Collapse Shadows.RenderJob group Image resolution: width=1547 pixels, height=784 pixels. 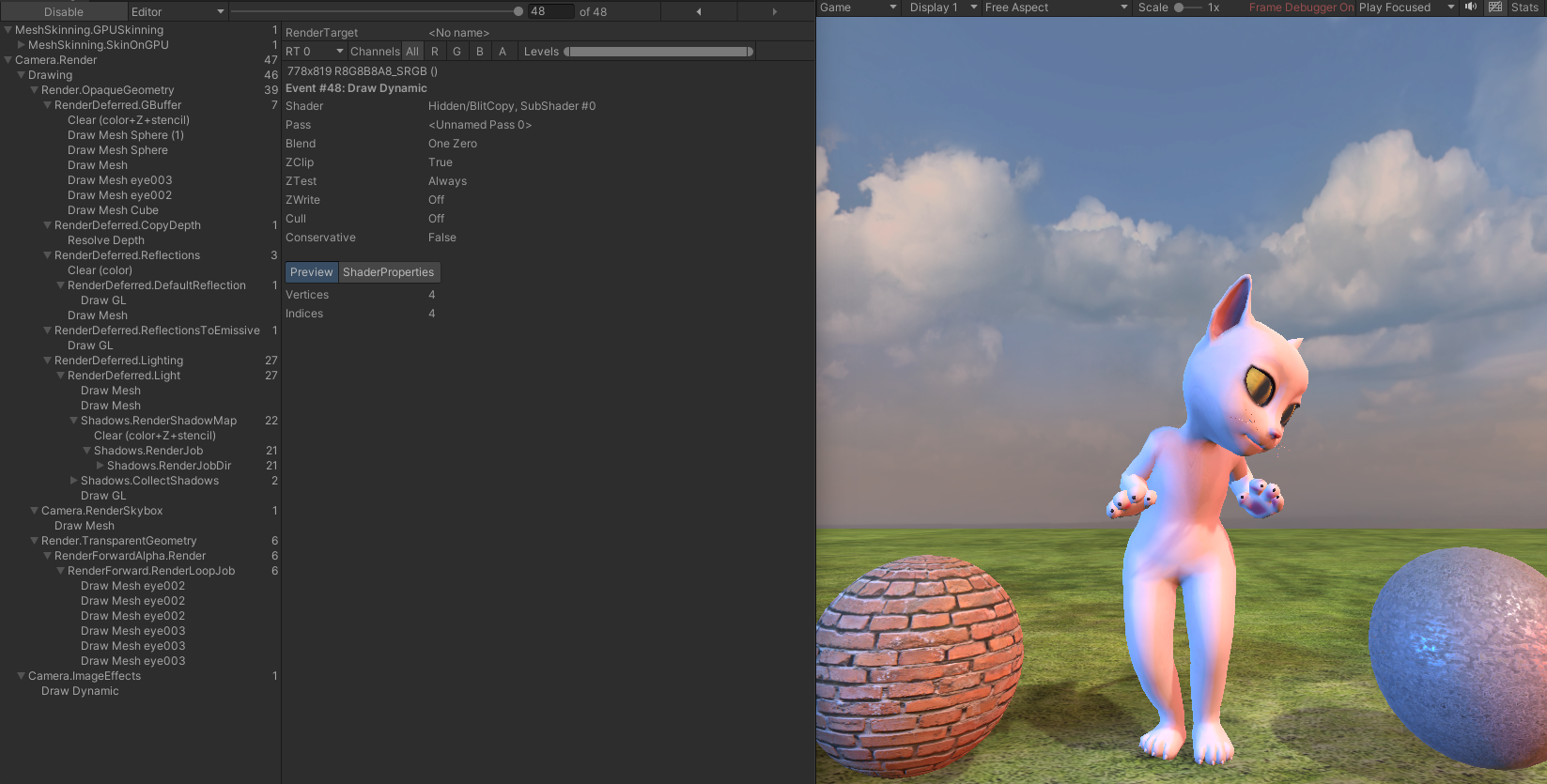(87, 451)
